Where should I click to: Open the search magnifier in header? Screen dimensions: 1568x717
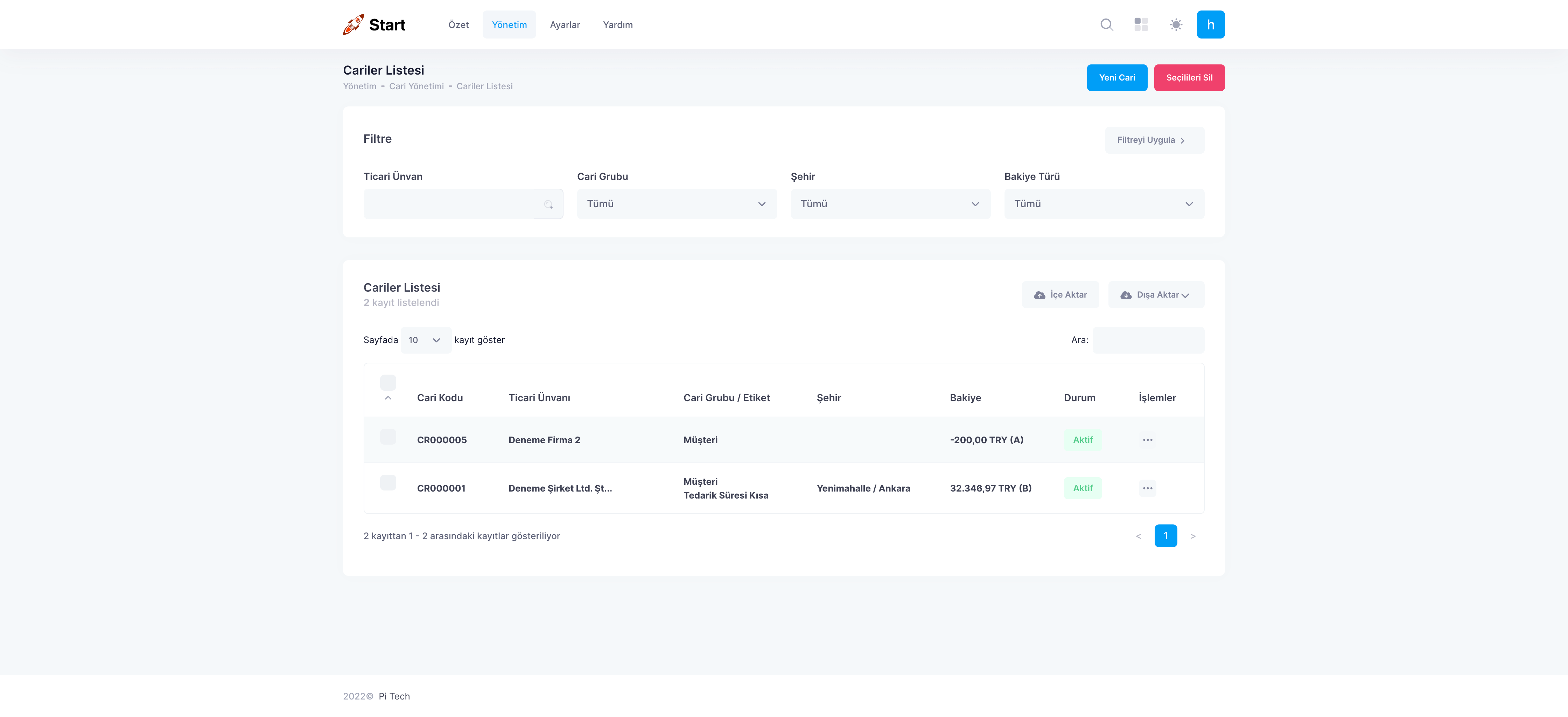click(1107, 25)
